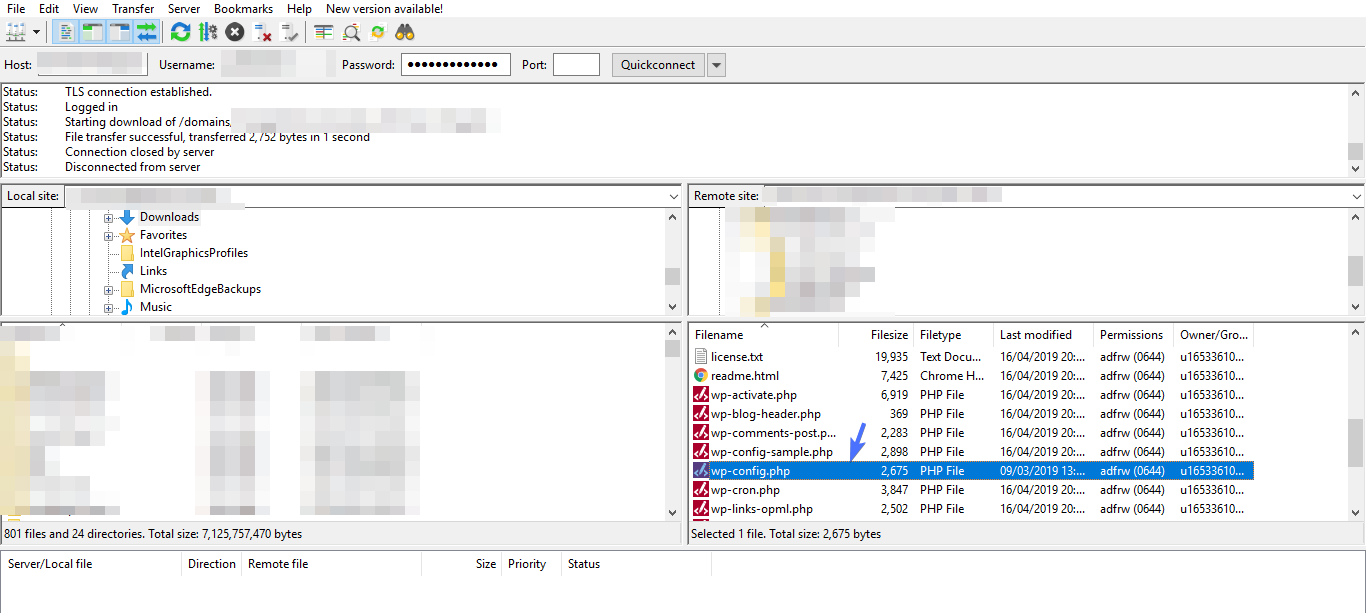Click the wp-cron.php file icon
Image resolution: width=1366 pixels, height=613 pixels.
point(701,490)
